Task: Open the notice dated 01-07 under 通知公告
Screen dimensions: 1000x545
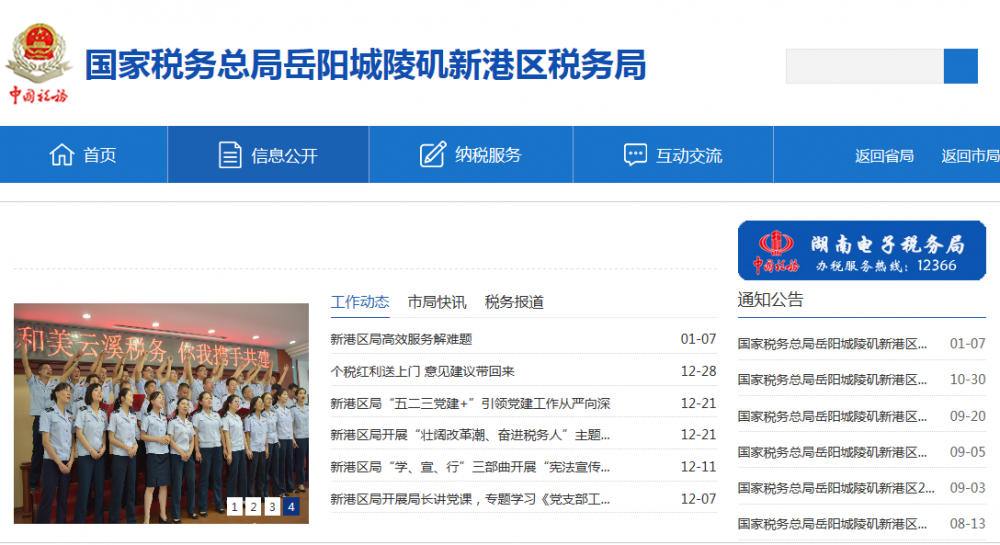Action: tap(832, 344)
